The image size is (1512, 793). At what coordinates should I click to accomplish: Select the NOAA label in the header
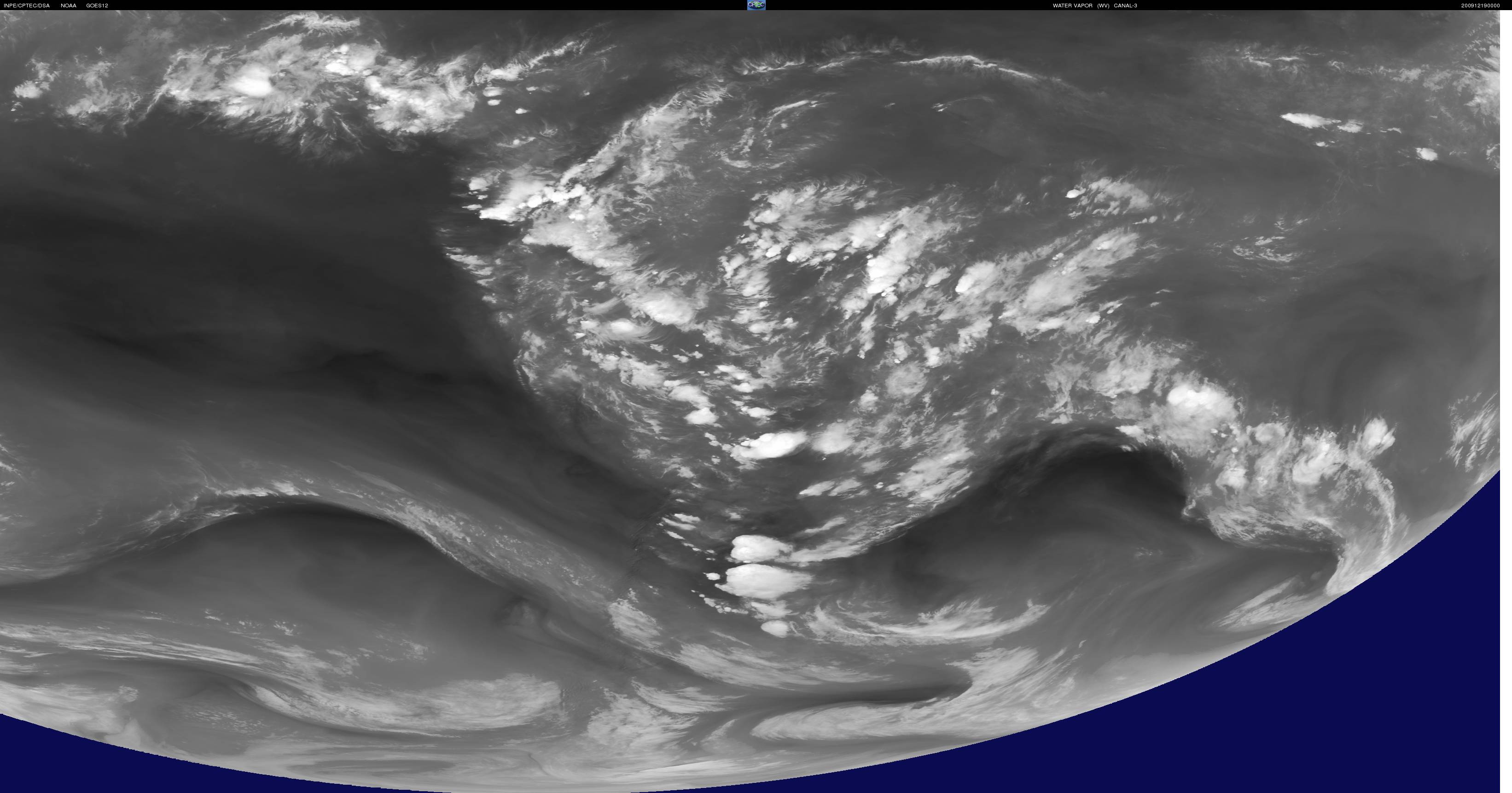(x=69, y=6)
